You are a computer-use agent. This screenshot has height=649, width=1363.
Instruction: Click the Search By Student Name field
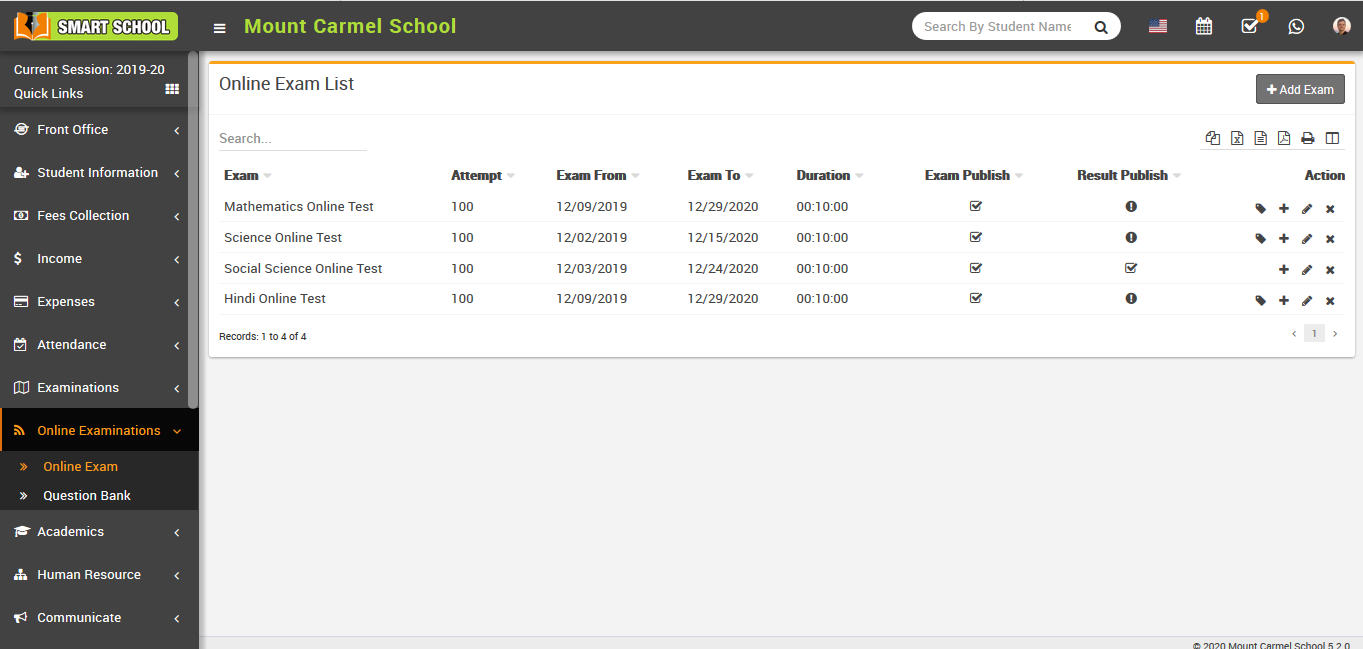(x=998, y=27)
